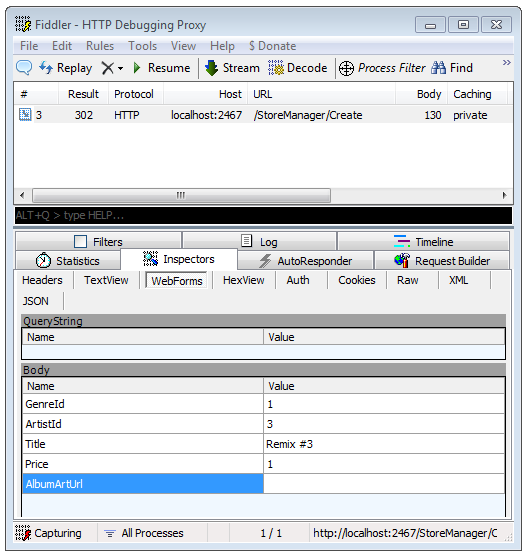Screen dimensions: 526x554
Task: Sort sessions by Result column header
Action: (83, 94)
